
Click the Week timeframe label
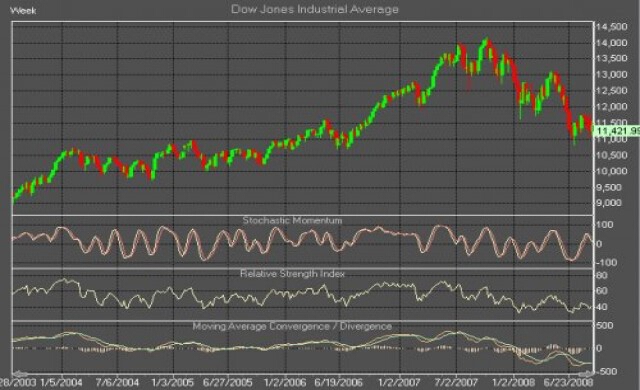tap(23, 11)
